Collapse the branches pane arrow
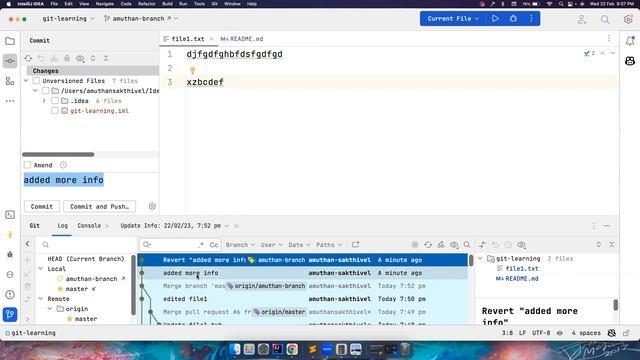The image size is (640, 360). pyautogui.click(x=27, y=244)
